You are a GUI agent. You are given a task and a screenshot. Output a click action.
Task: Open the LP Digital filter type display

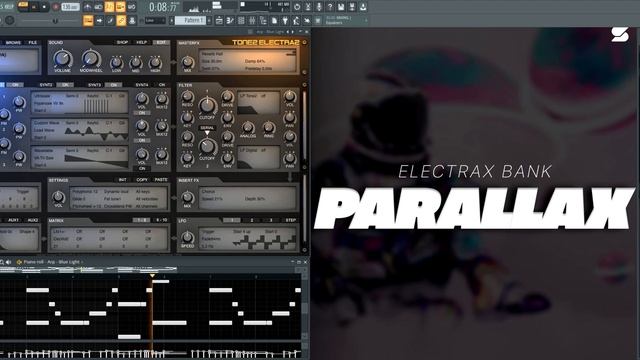pyautogui.click(x=258, y=157)
